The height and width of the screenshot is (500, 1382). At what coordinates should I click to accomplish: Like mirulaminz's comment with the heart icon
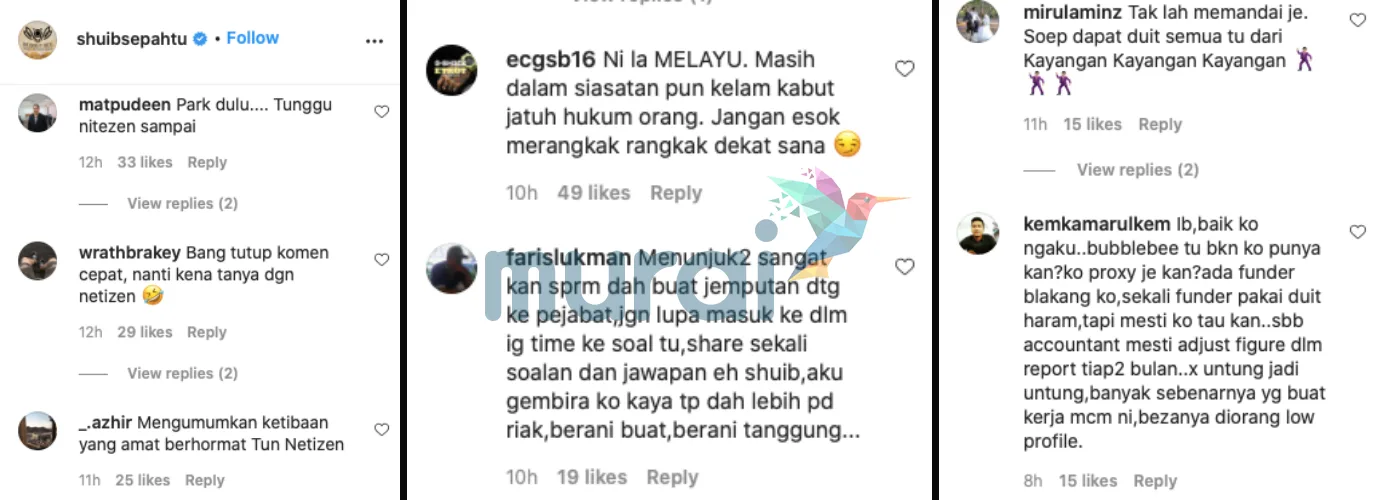pos(1357,20)
